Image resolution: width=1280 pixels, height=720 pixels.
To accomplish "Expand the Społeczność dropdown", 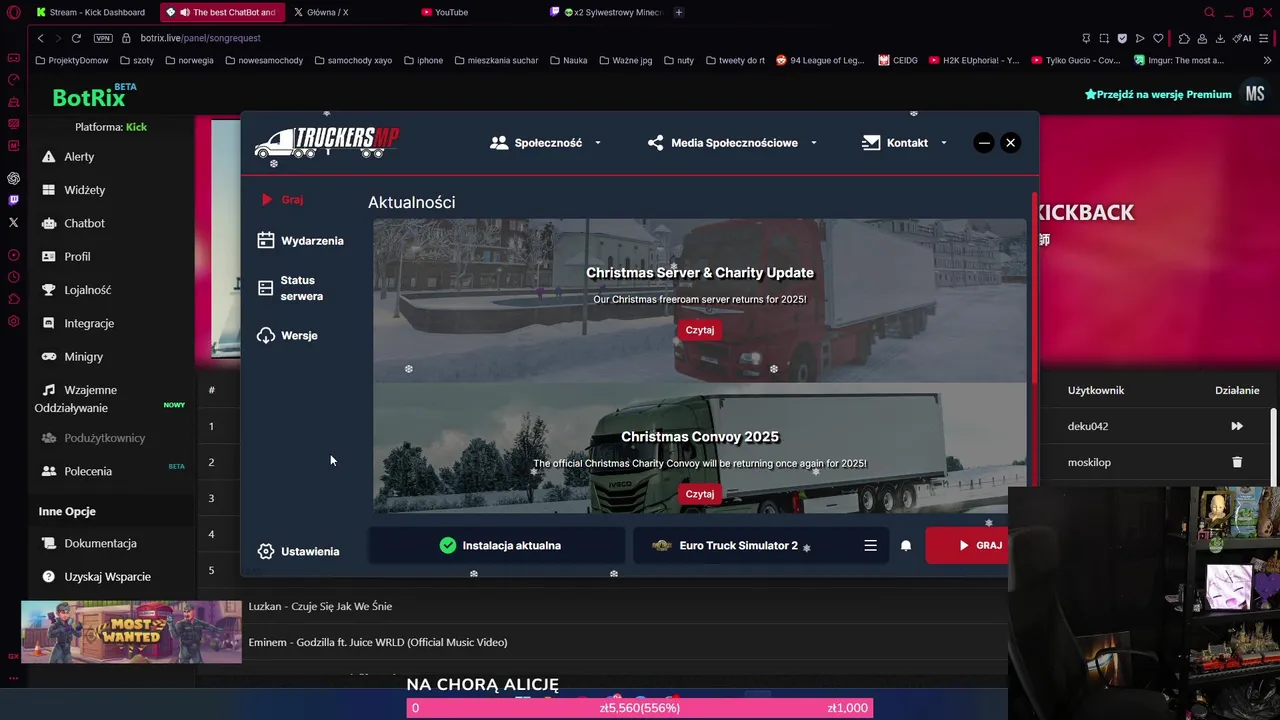I will pyautogui.click(x=546, y=143).
